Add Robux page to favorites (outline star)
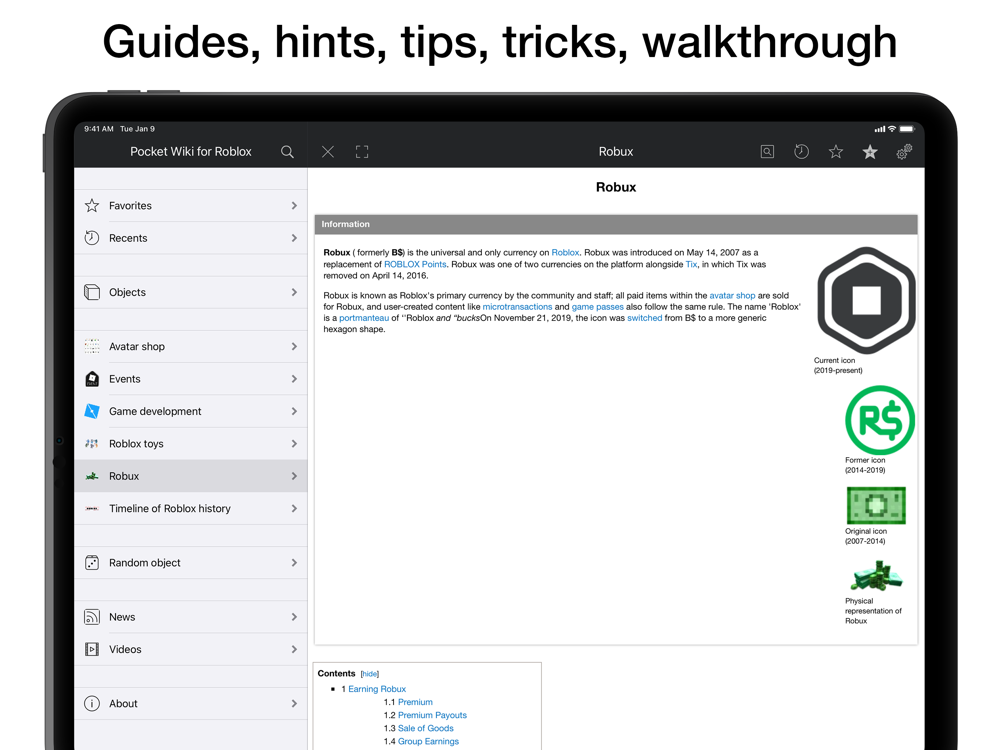Viewport: 1000px width, 750px height. [x=835, y=152]
